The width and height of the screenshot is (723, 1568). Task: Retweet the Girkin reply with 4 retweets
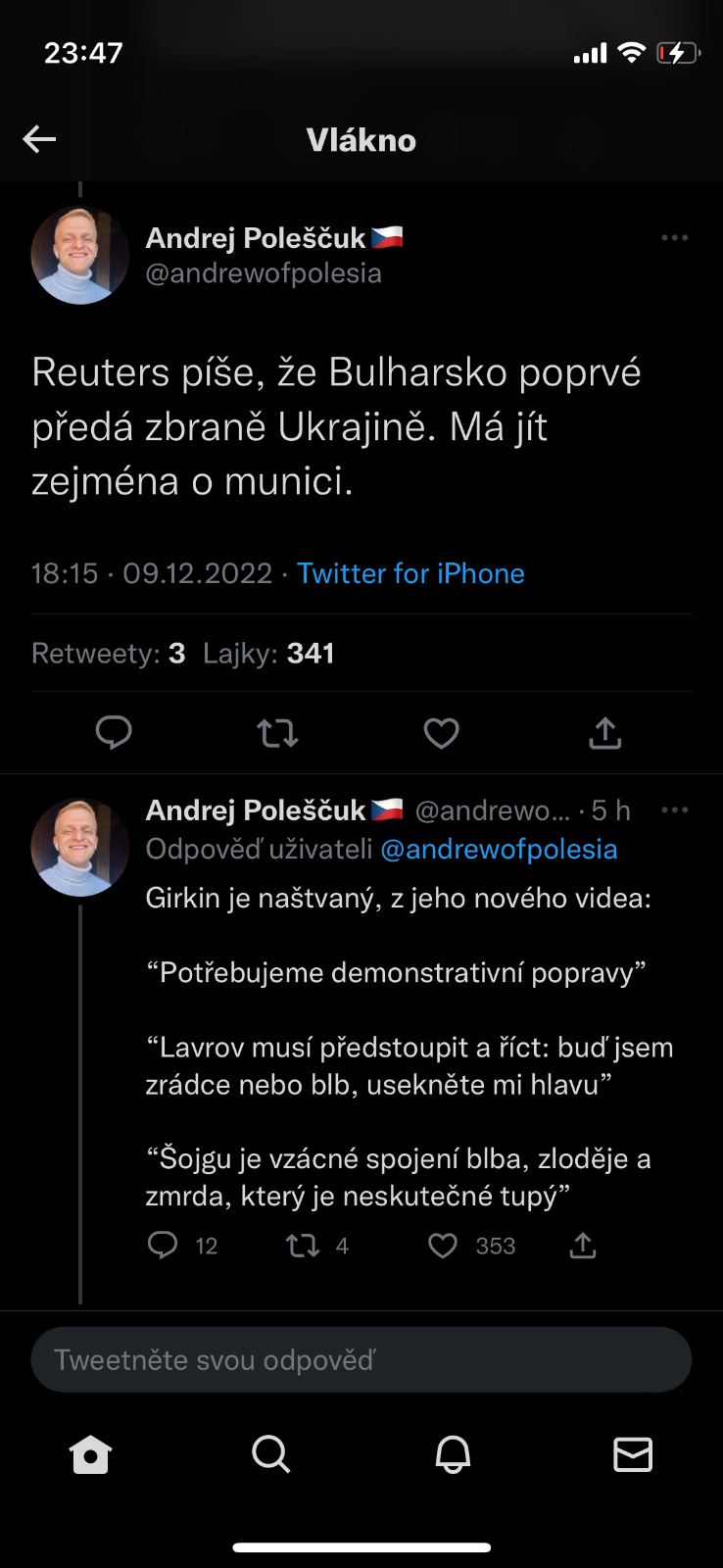[302, 1246]
